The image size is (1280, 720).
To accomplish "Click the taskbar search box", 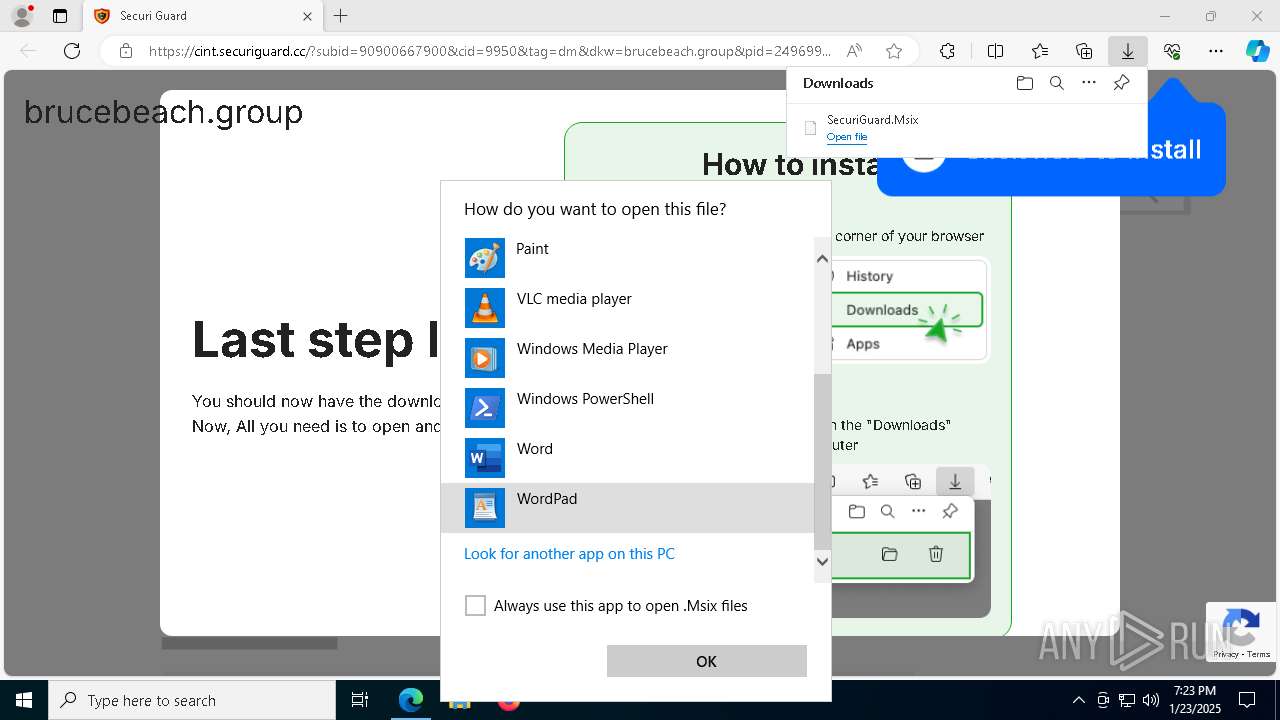I will 192,700.
